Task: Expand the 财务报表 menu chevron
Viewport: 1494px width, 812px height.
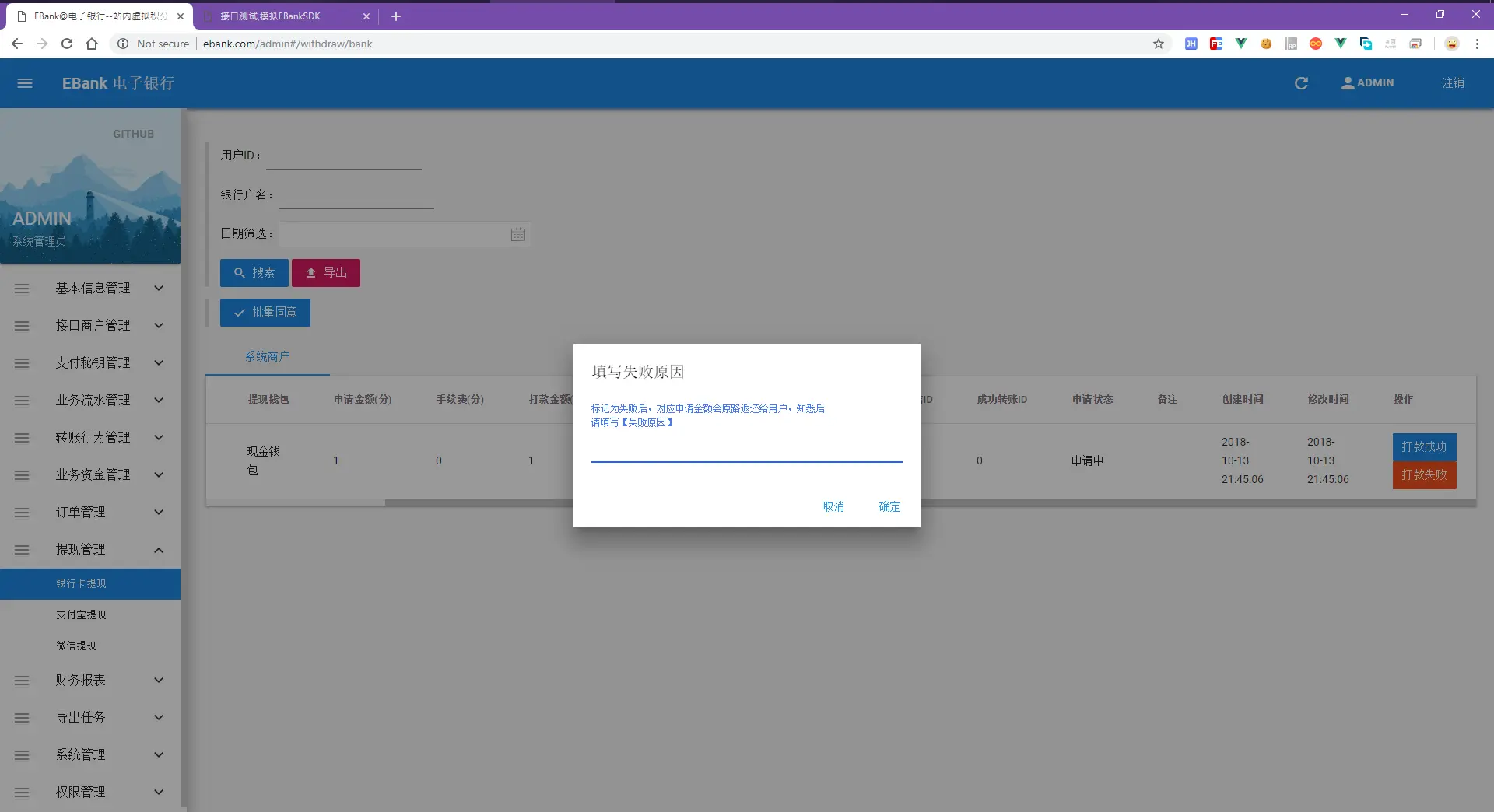Action: [x=159, y=681]
